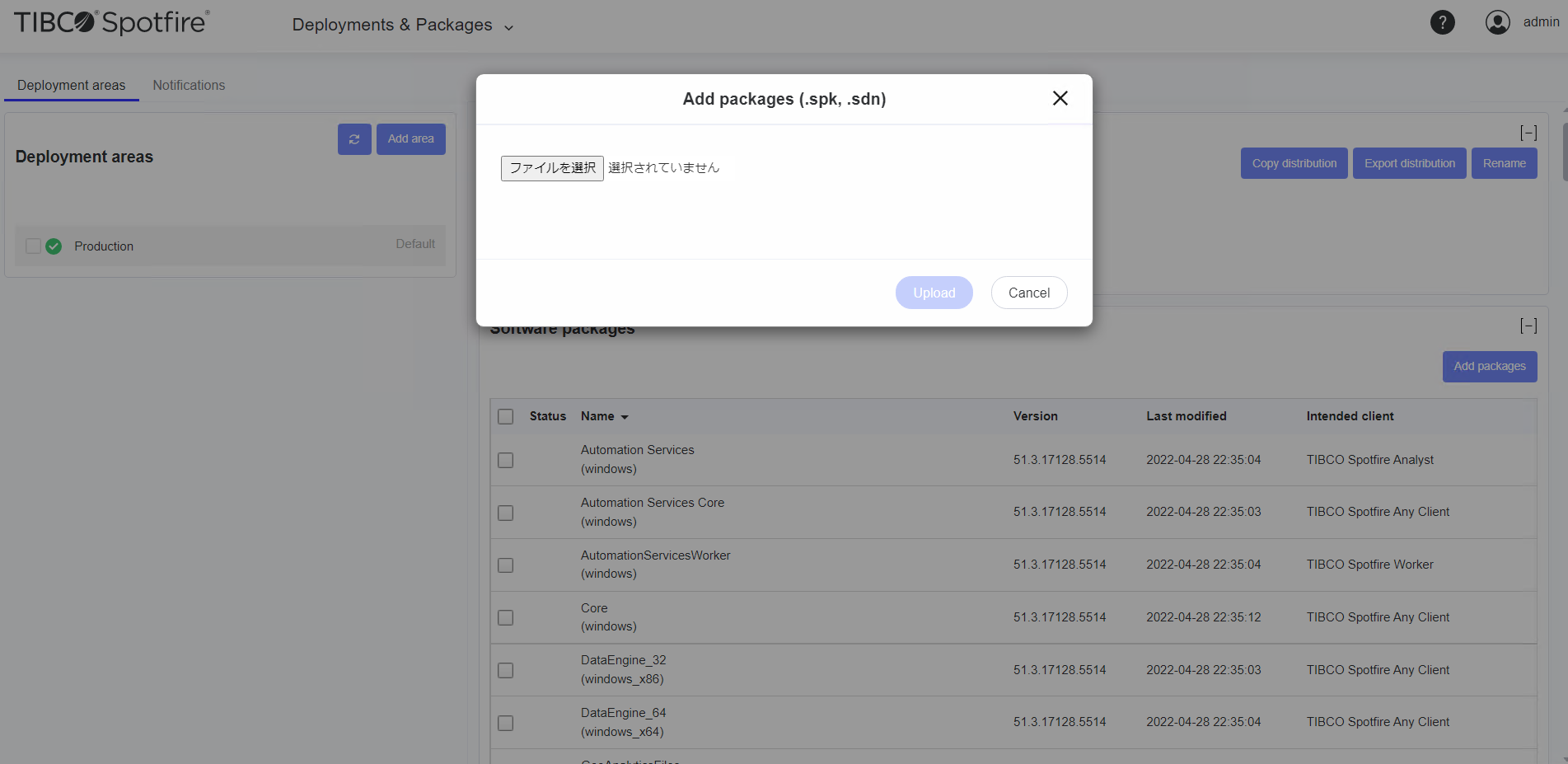This screenshot has height=764, width=1568.
Task: Click the Status column header
Action: [x=548, y=416]
